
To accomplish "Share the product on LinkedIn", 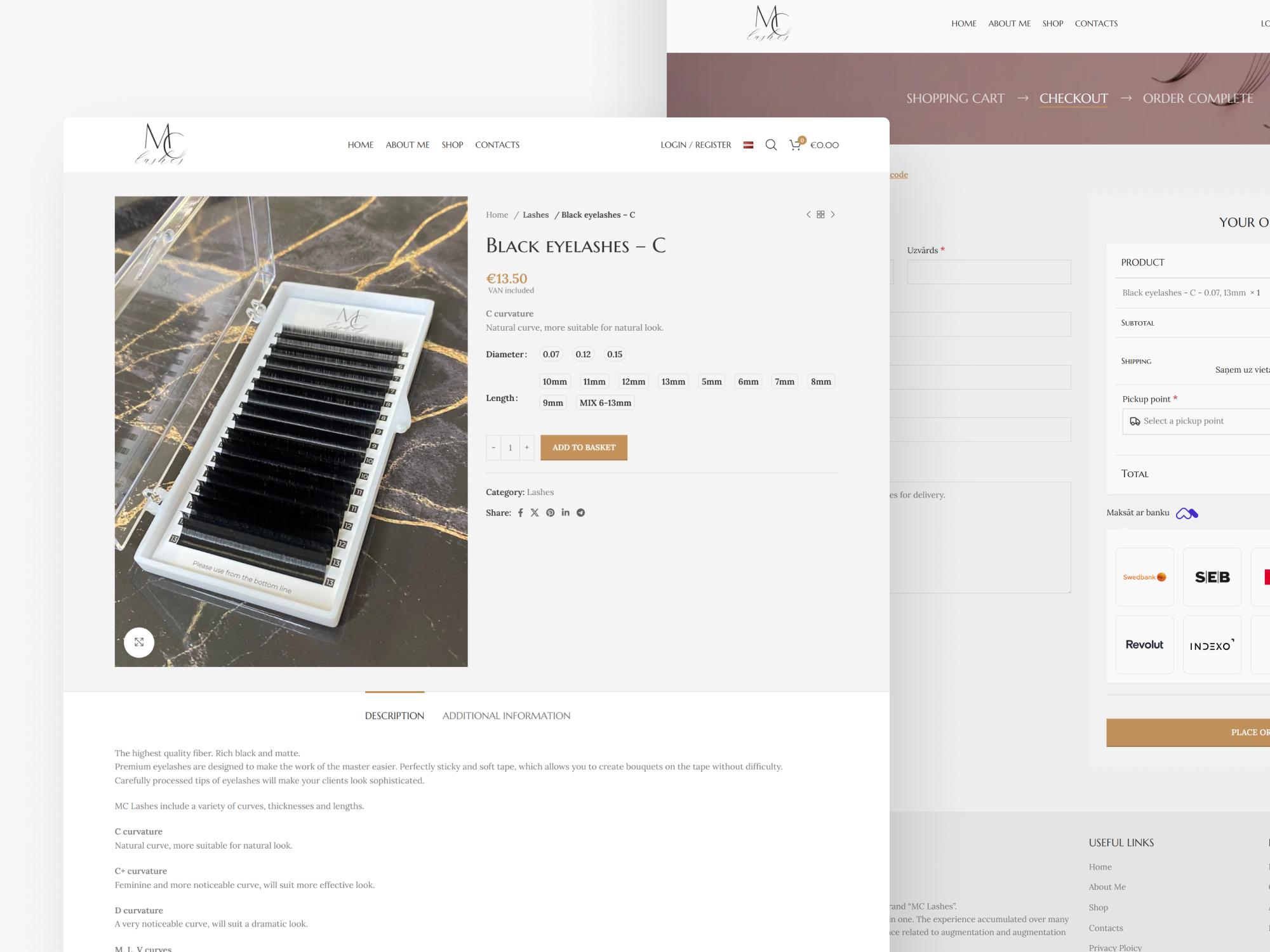I will coord(565,512).
